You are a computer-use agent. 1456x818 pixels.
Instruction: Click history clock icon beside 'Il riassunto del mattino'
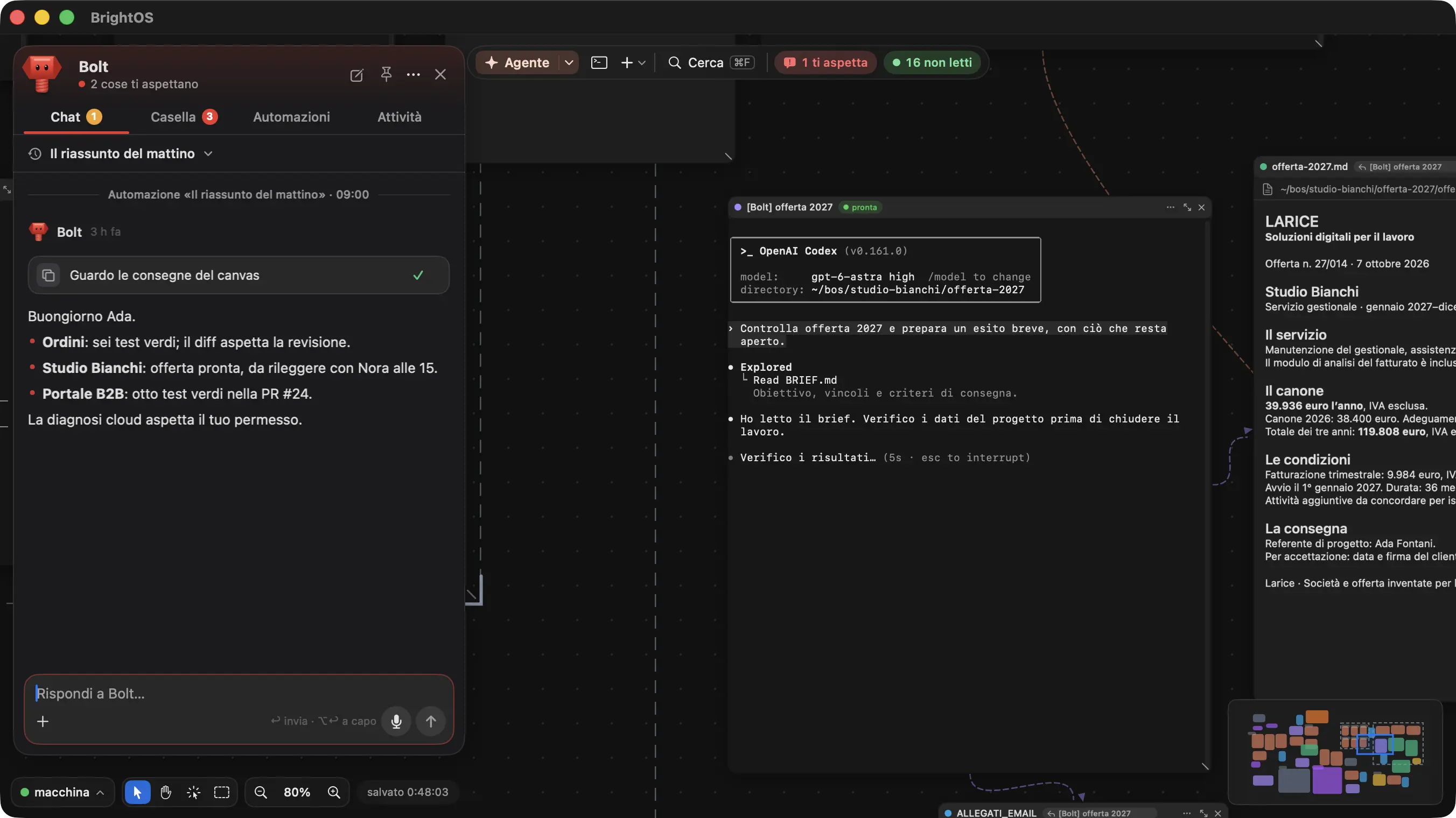pos(35,154)
